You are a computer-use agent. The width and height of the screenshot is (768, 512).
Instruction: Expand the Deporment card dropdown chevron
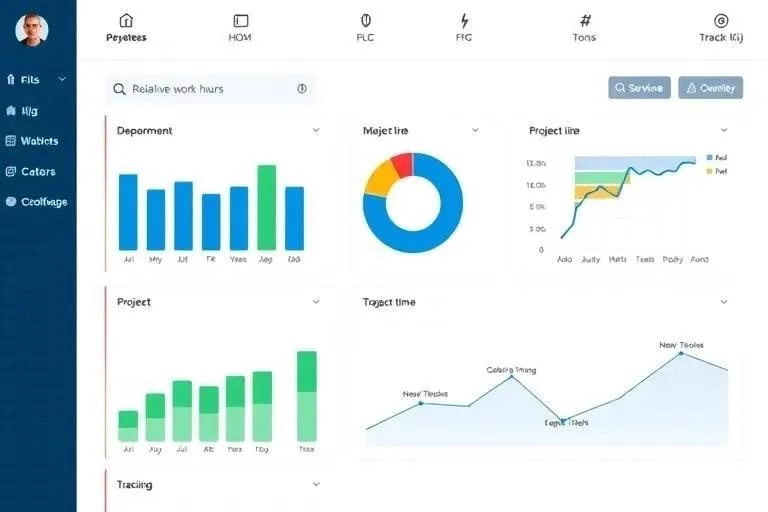[x=316, y=130]
